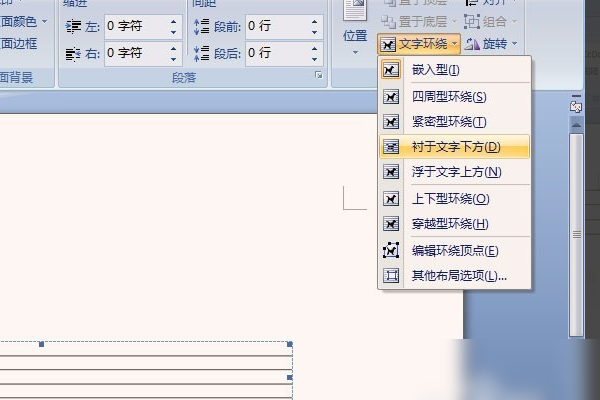Expand the 置于底层 dropdown arrow

click(455, 22)
